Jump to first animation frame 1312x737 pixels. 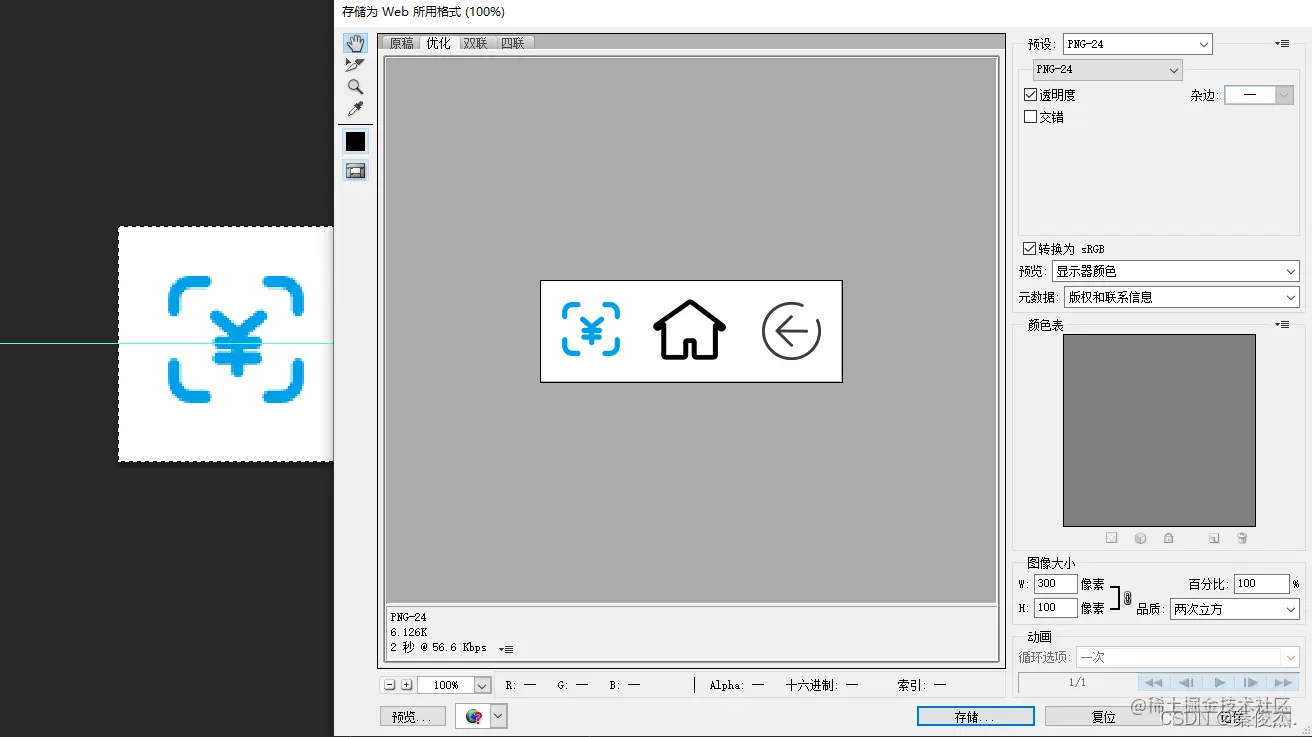(x=1154, y=682)
